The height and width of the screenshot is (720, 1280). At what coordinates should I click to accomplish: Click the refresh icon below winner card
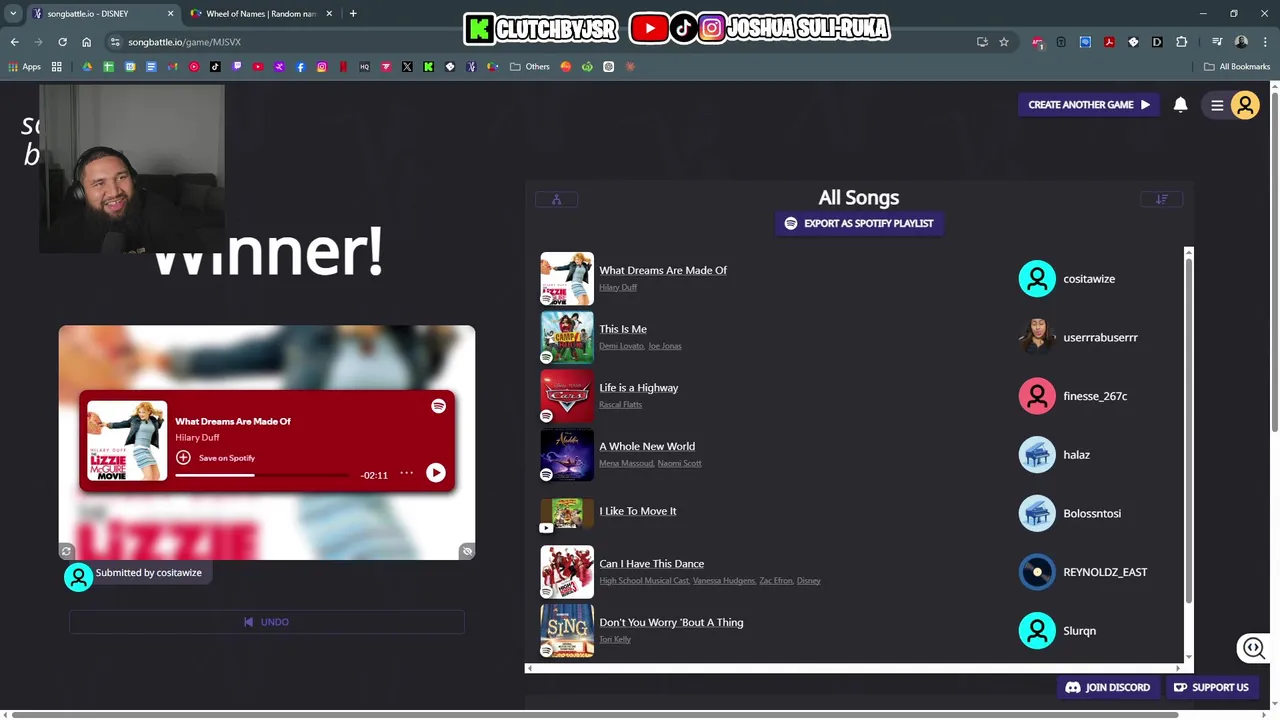coord(66,551)
